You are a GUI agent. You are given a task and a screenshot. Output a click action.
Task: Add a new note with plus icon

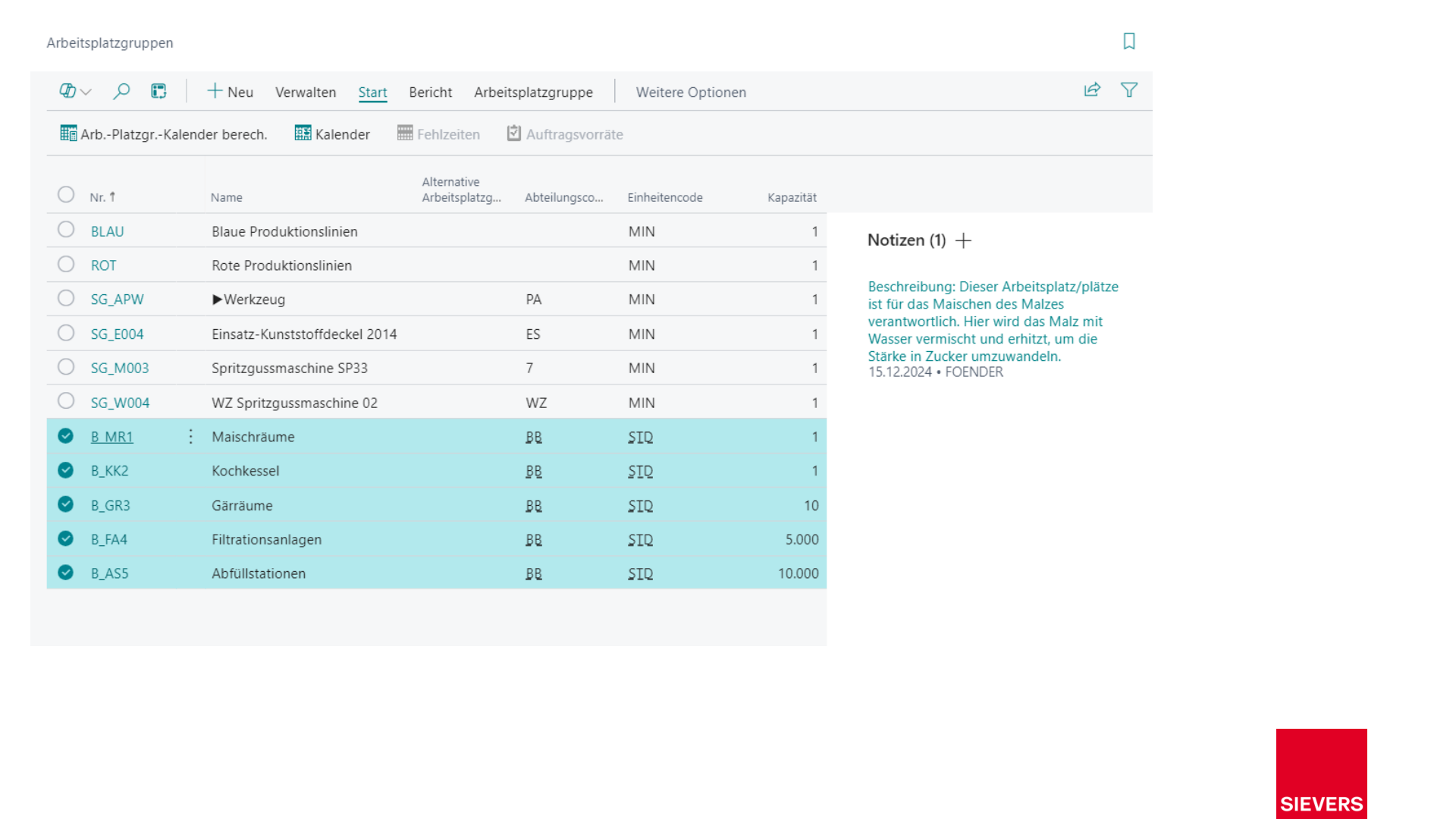point(963,240)
